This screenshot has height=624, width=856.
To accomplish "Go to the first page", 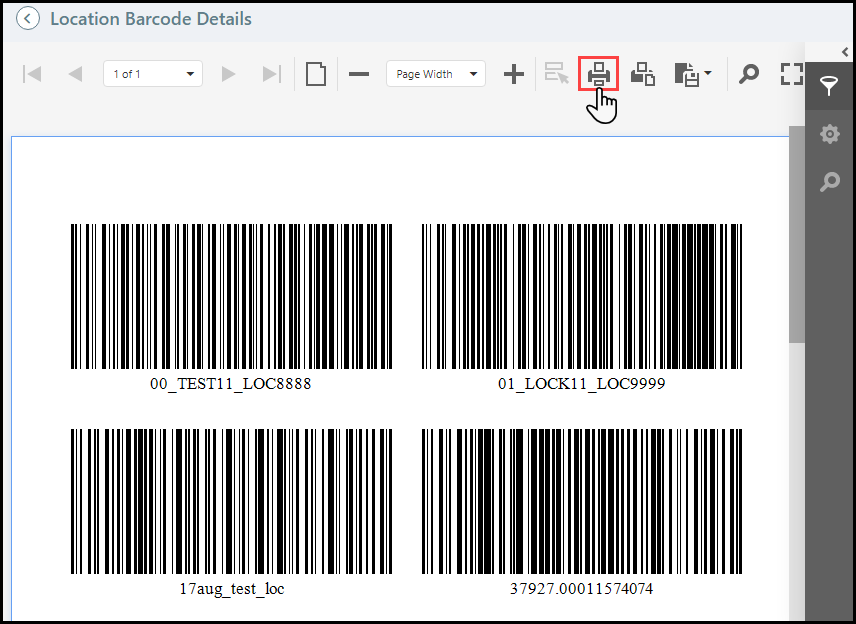I will (x=32, y=74).
